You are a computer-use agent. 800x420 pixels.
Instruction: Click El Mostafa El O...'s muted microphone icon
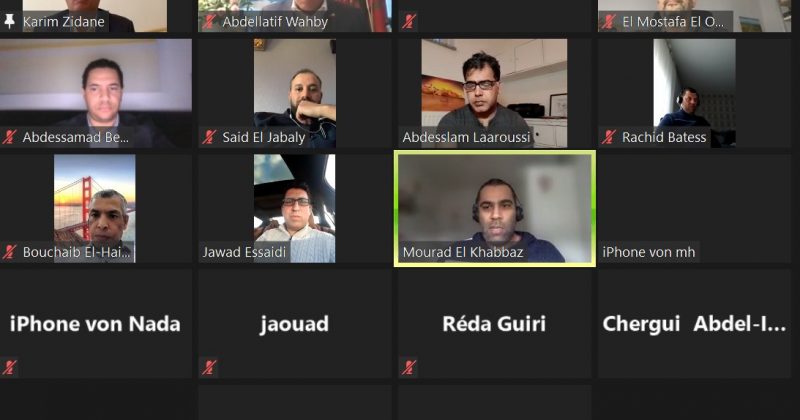click(609, 21)
